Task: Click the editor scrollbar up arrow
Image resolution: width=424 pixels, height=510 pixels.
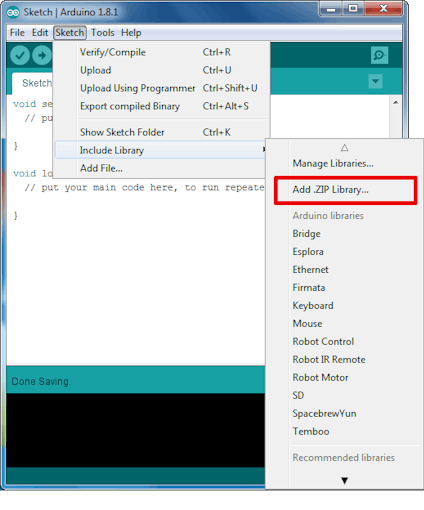Action: click(x=396, y=103)
